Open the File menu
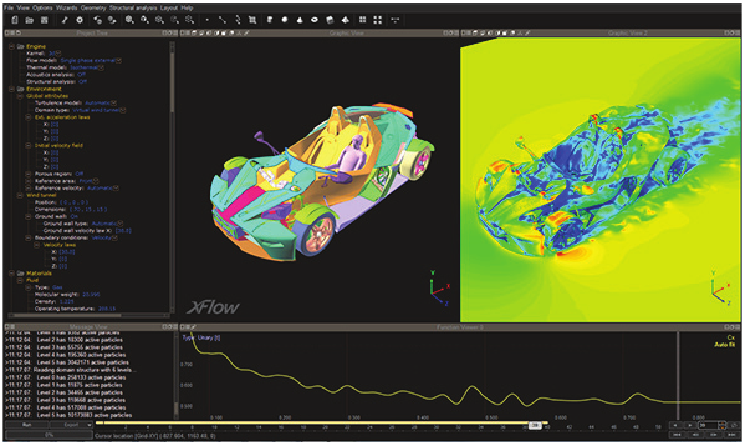 point(9,8)
